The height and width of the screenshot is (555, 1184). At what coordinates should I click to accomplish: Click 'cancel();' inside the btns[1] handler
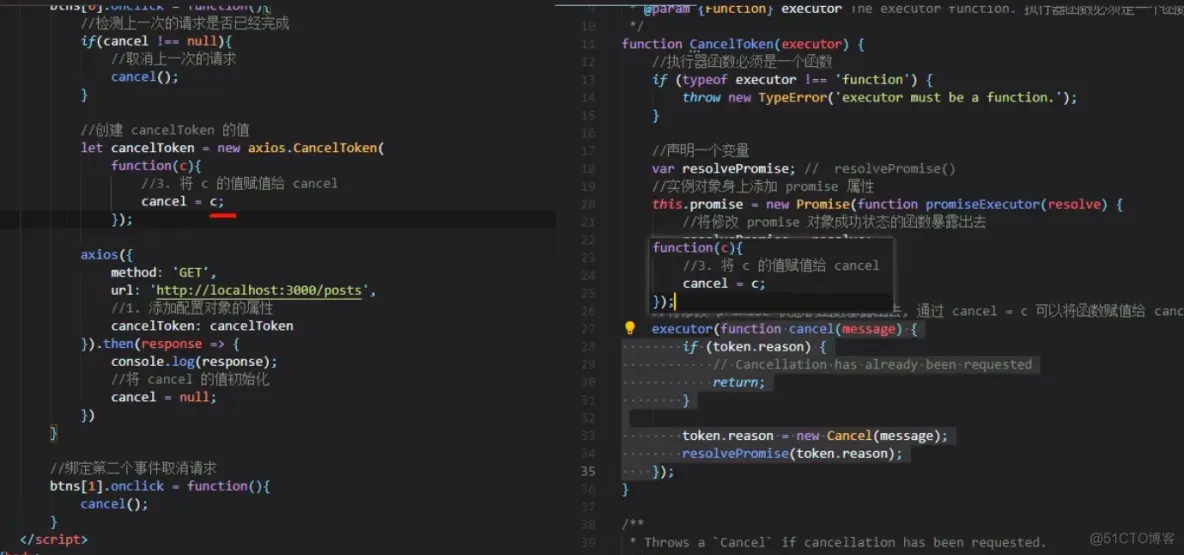coord(114,504)
